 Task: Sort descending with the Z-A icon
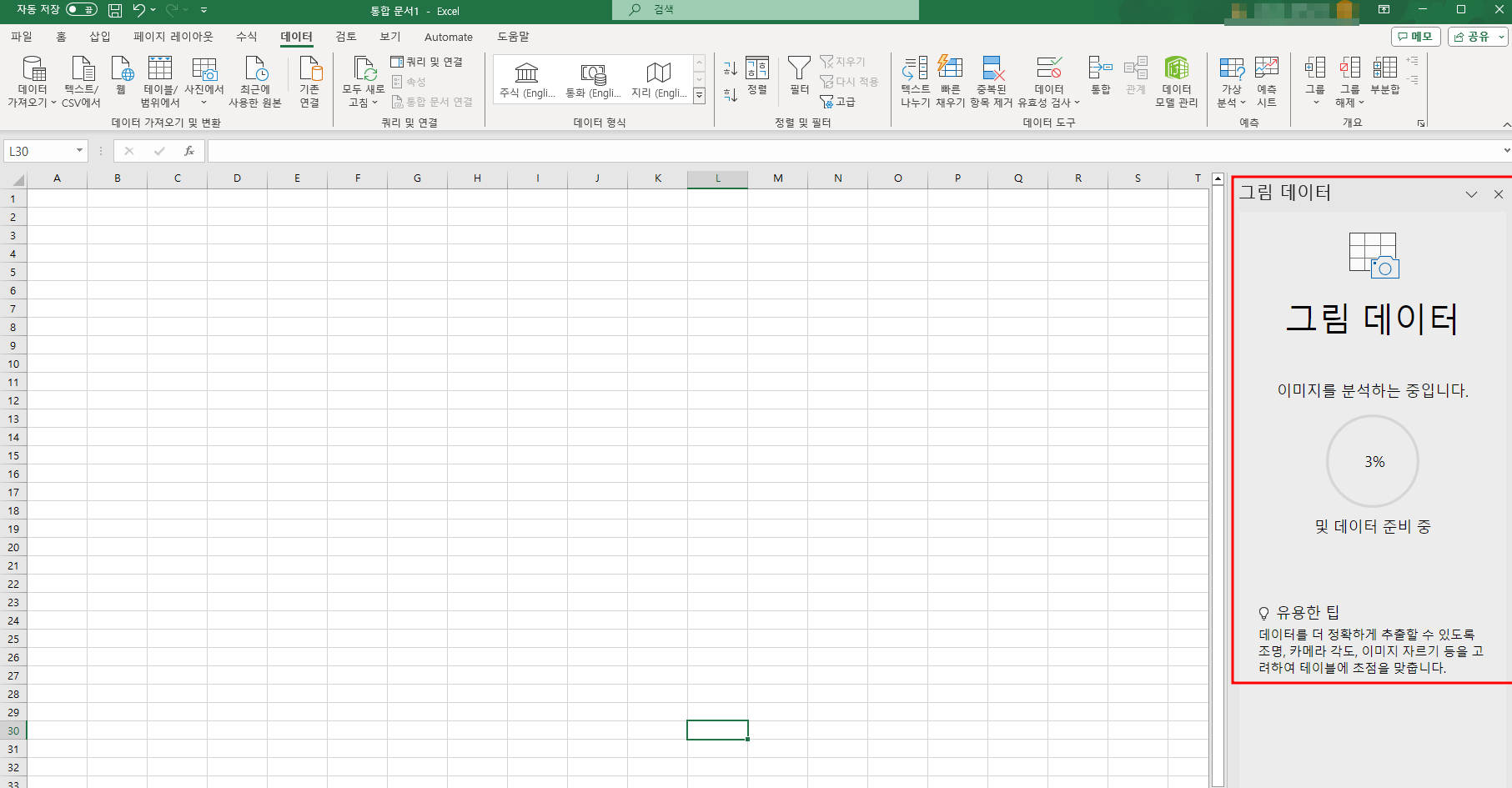point(731,94)
